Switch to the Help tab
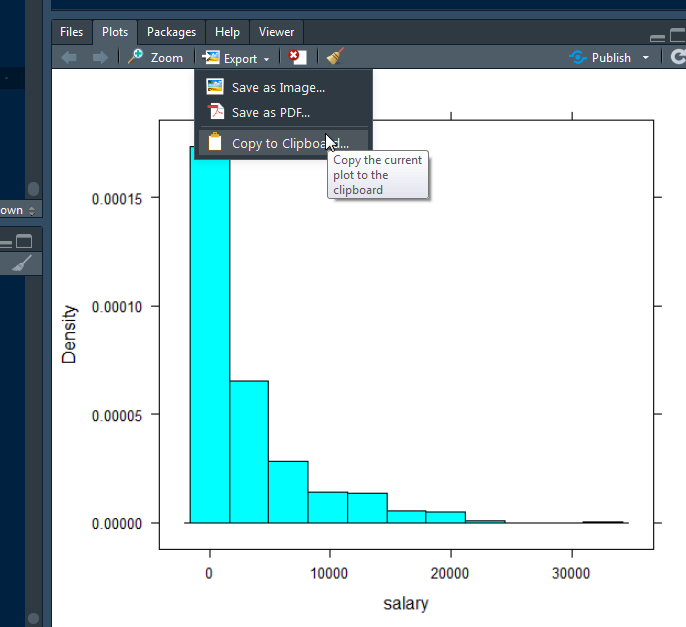 tap(227, 32)
